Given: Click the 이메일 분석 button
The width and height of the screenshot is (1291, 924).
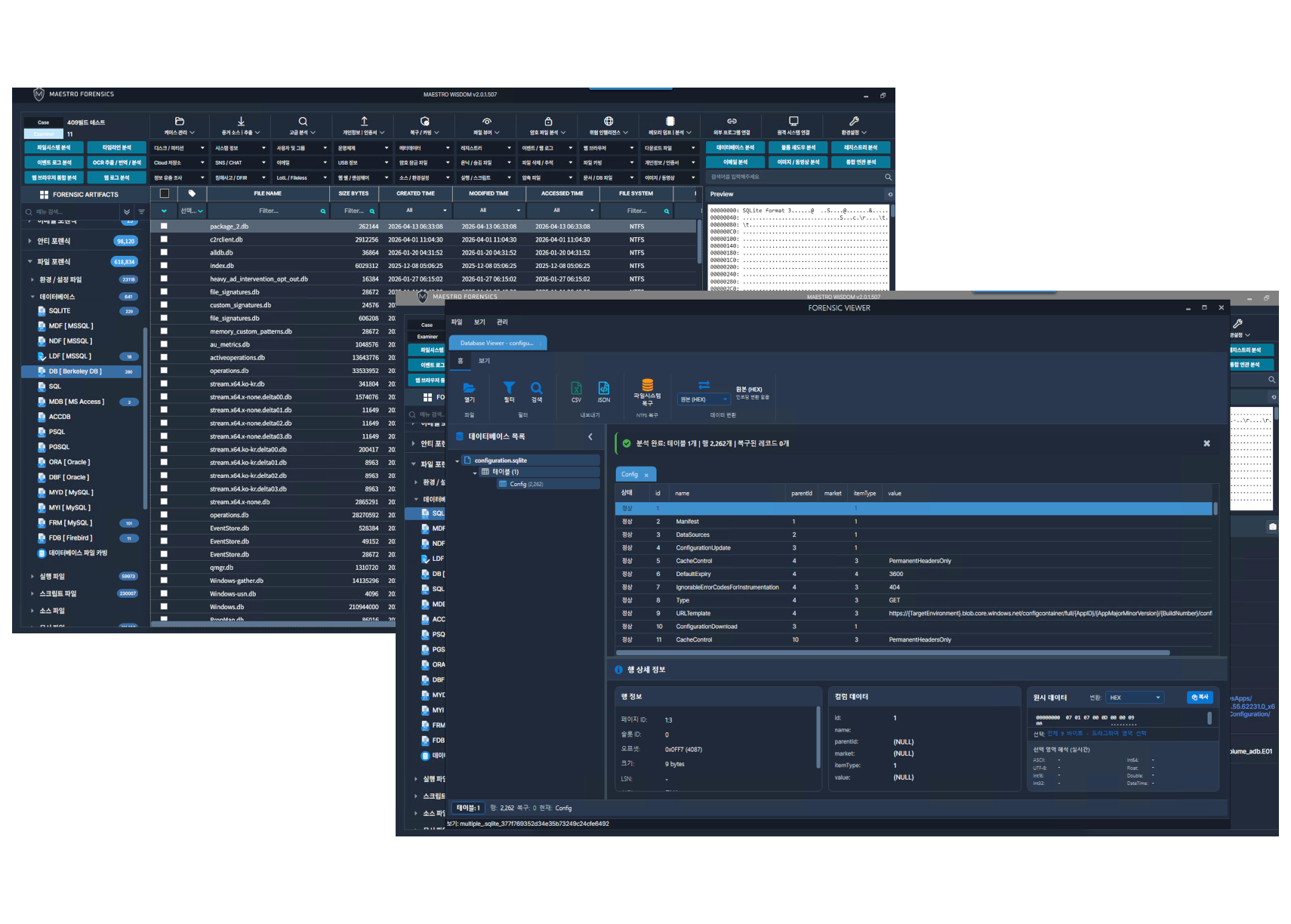Looking at the screenshot, I should click(x=735, y=162).
